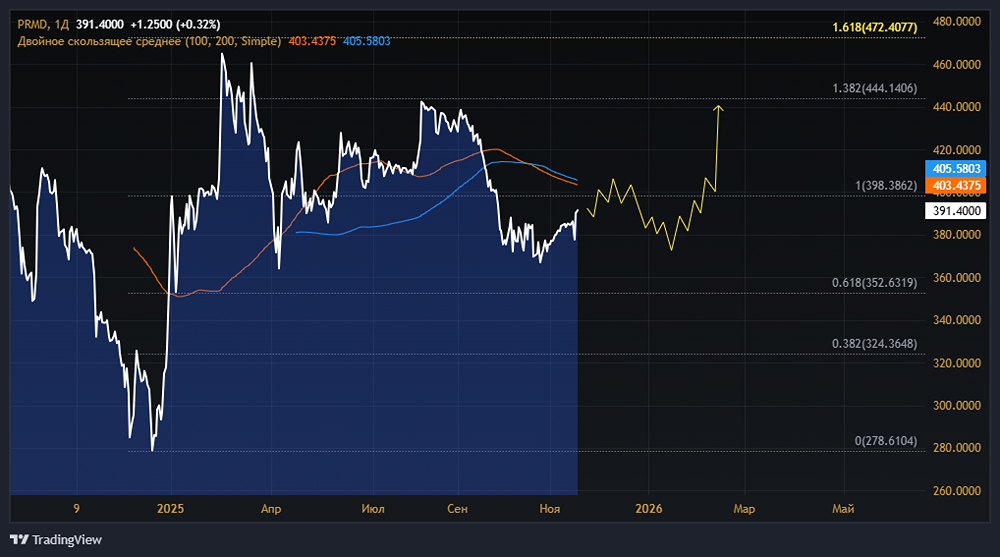The image size is (1000, 557).
Task: Click the Июл label on the time axis
Action: coord(373,509)
